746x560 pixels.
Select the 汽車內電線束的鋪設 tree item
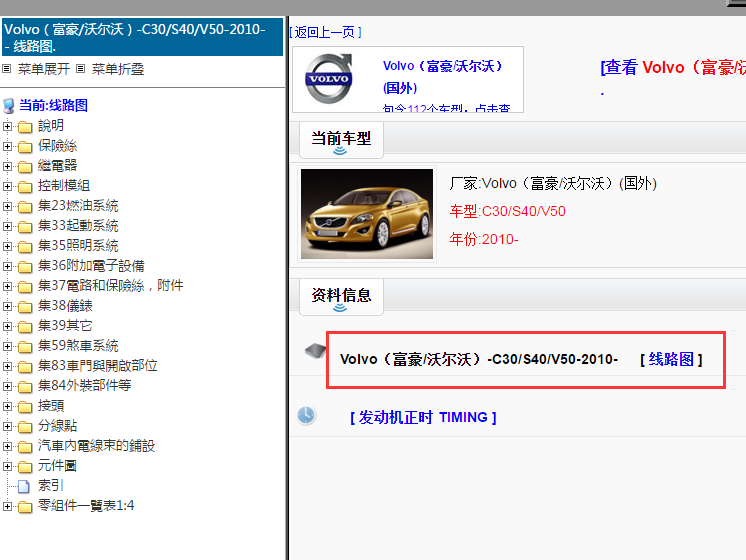click(x=96, y=445)
